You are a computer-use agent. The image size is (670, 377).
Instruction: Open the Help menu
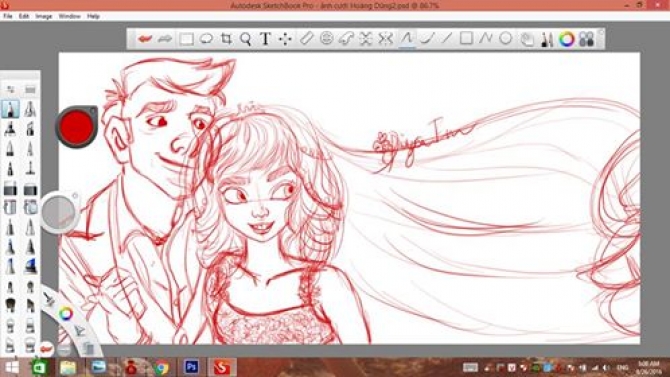pos(93,16)
